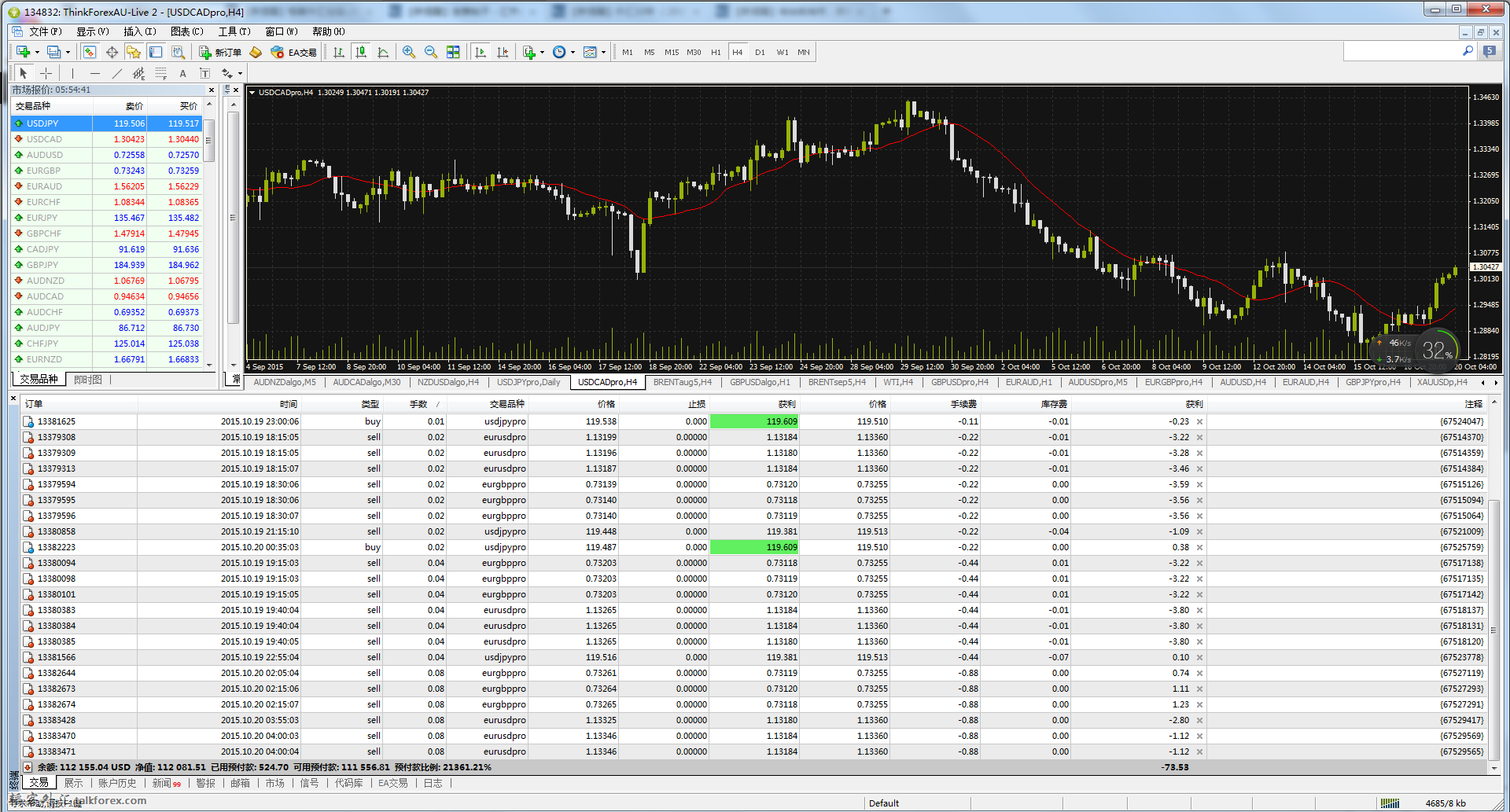Toggle chart auto scroll

coord(481,52)
